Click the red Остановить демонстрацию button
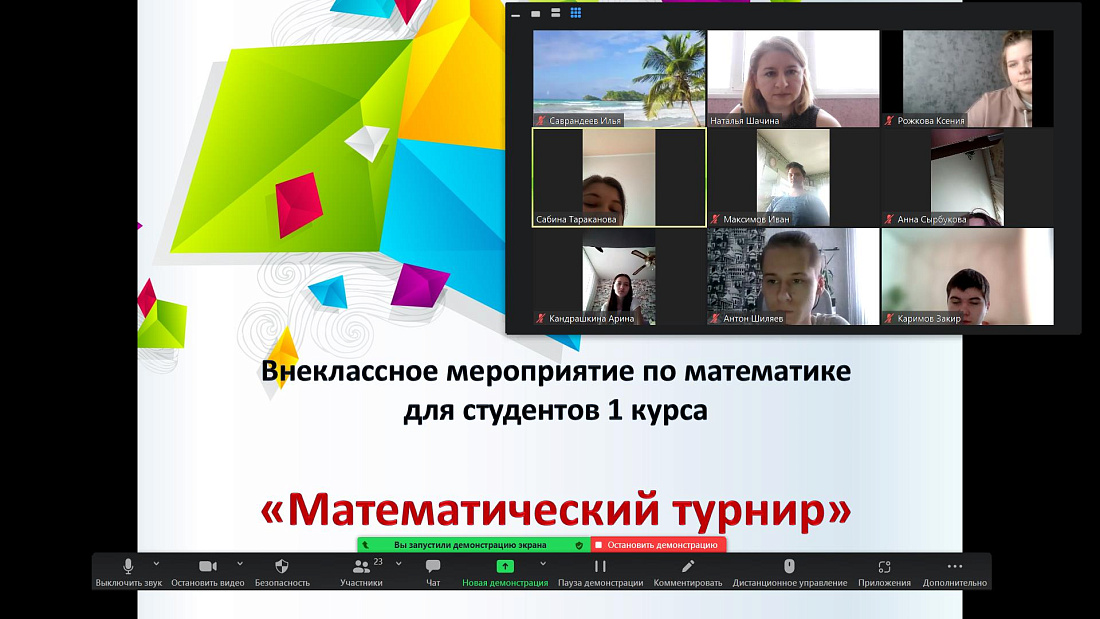Screen dimensions: 1100x619 [658, 544]
